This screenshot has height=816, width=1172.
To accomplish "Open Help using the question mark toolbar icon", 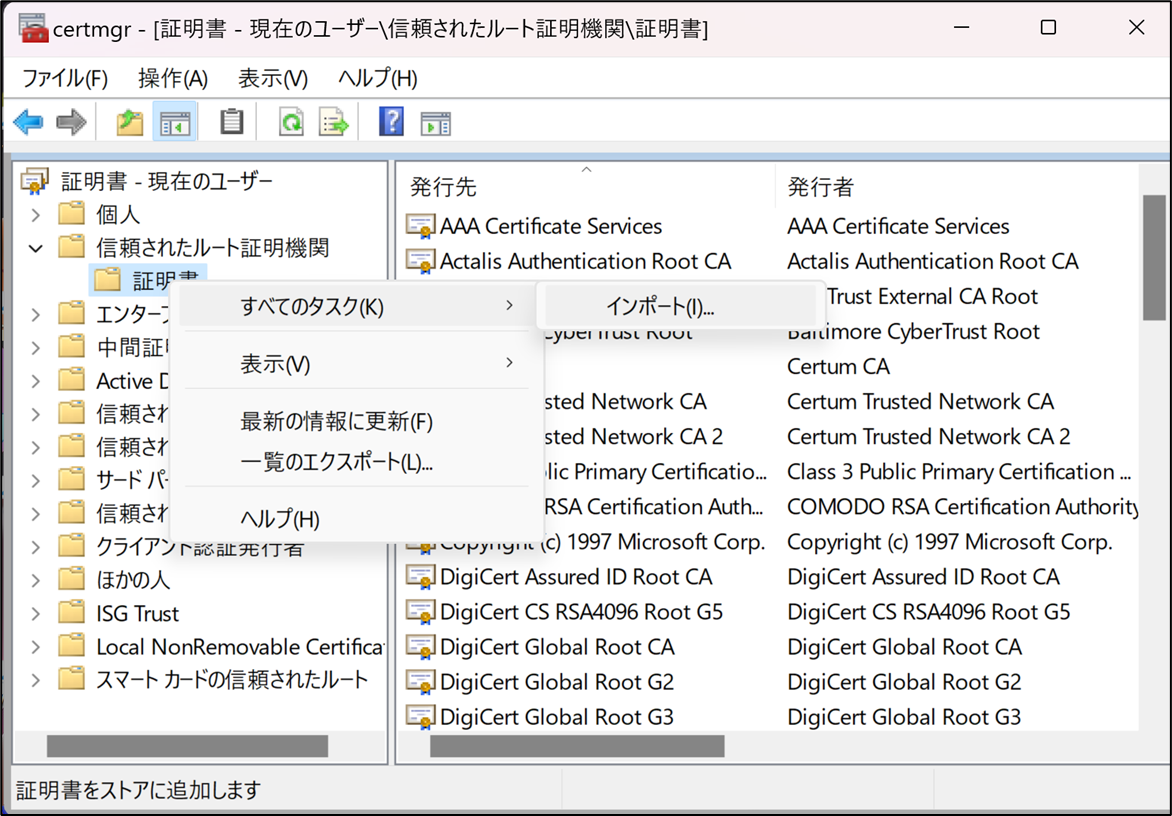I will 390,121.
